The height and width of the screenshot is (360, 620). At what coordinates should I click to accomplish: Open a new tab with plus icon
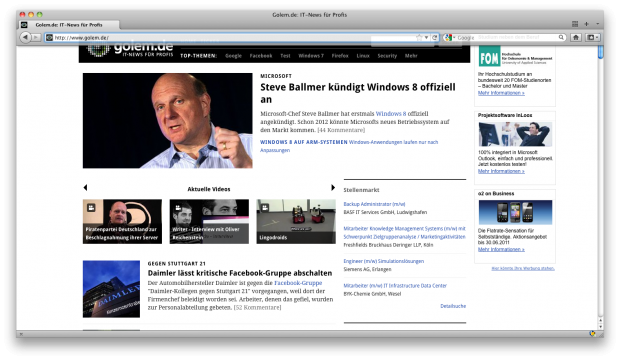586,24
